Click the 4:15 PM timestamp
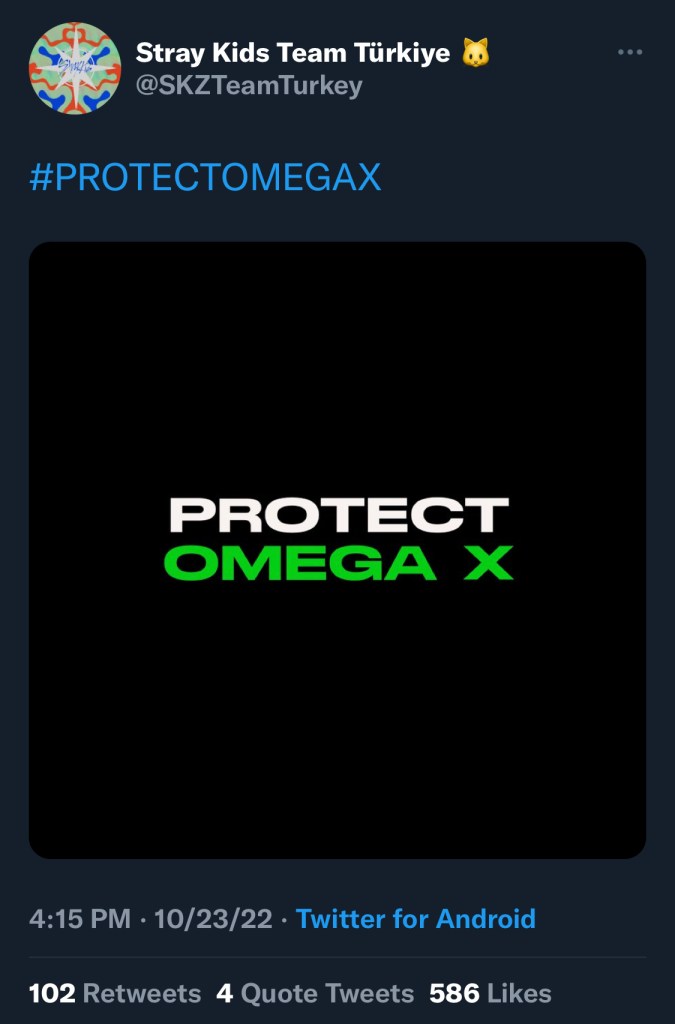Screen dimensions: 675x1024 click(80, 919)
